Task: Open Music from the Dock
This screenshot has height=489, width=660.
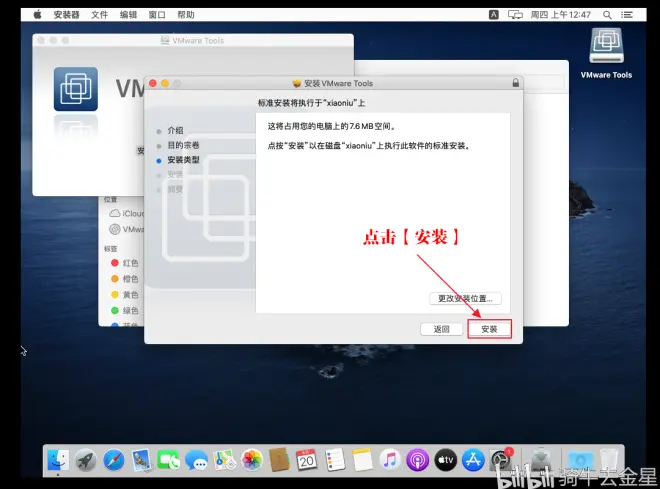Action: (390, 460)
